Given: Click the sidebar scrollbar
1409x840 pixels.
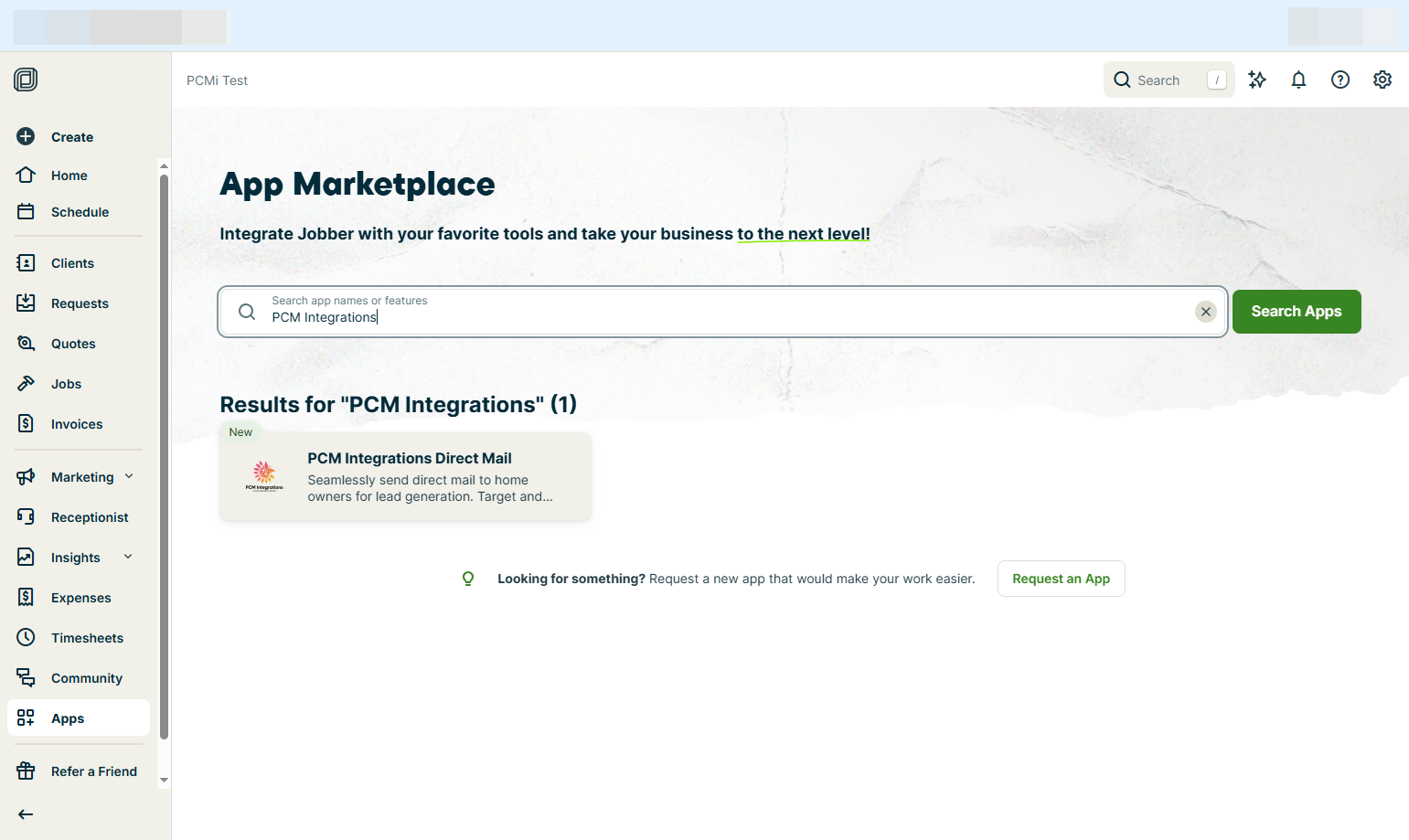Looking at the screenshot, I should tap(164, 457).
